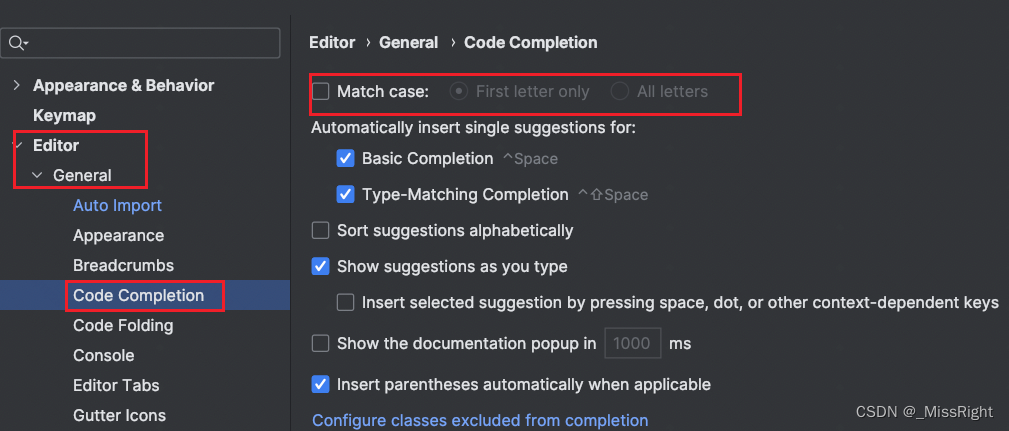
Task: Select the All letters radio button
Action: click(620, 92)
